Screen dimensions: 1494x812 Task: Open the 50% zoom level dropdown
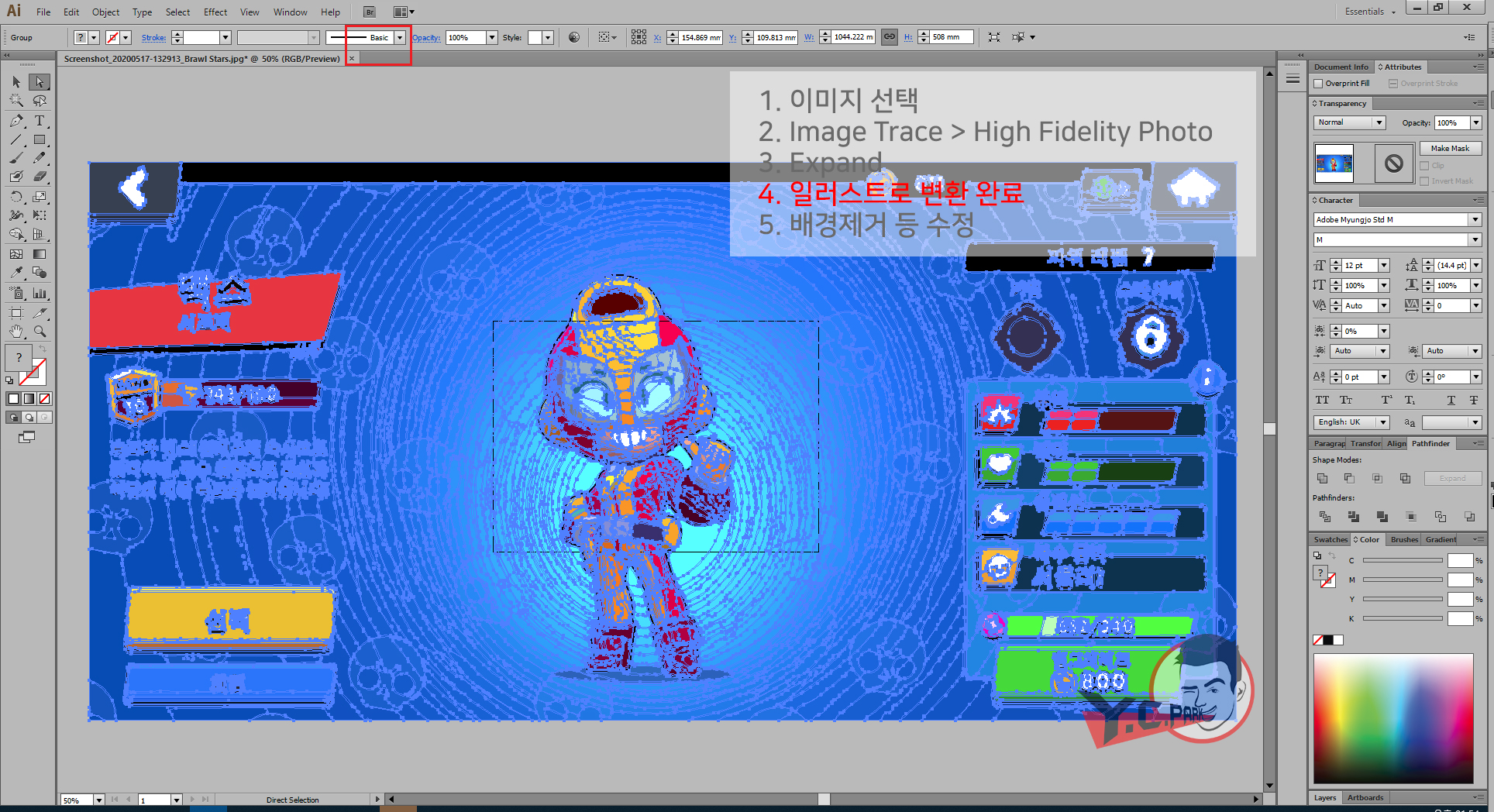pos(98,800)
